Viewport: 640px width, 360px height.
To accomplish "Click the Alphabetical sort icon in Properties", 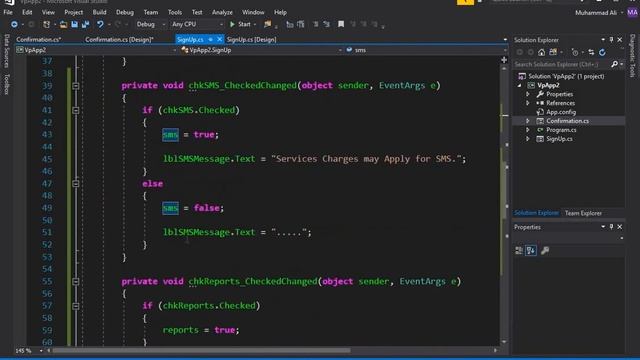I will [531, 251].
